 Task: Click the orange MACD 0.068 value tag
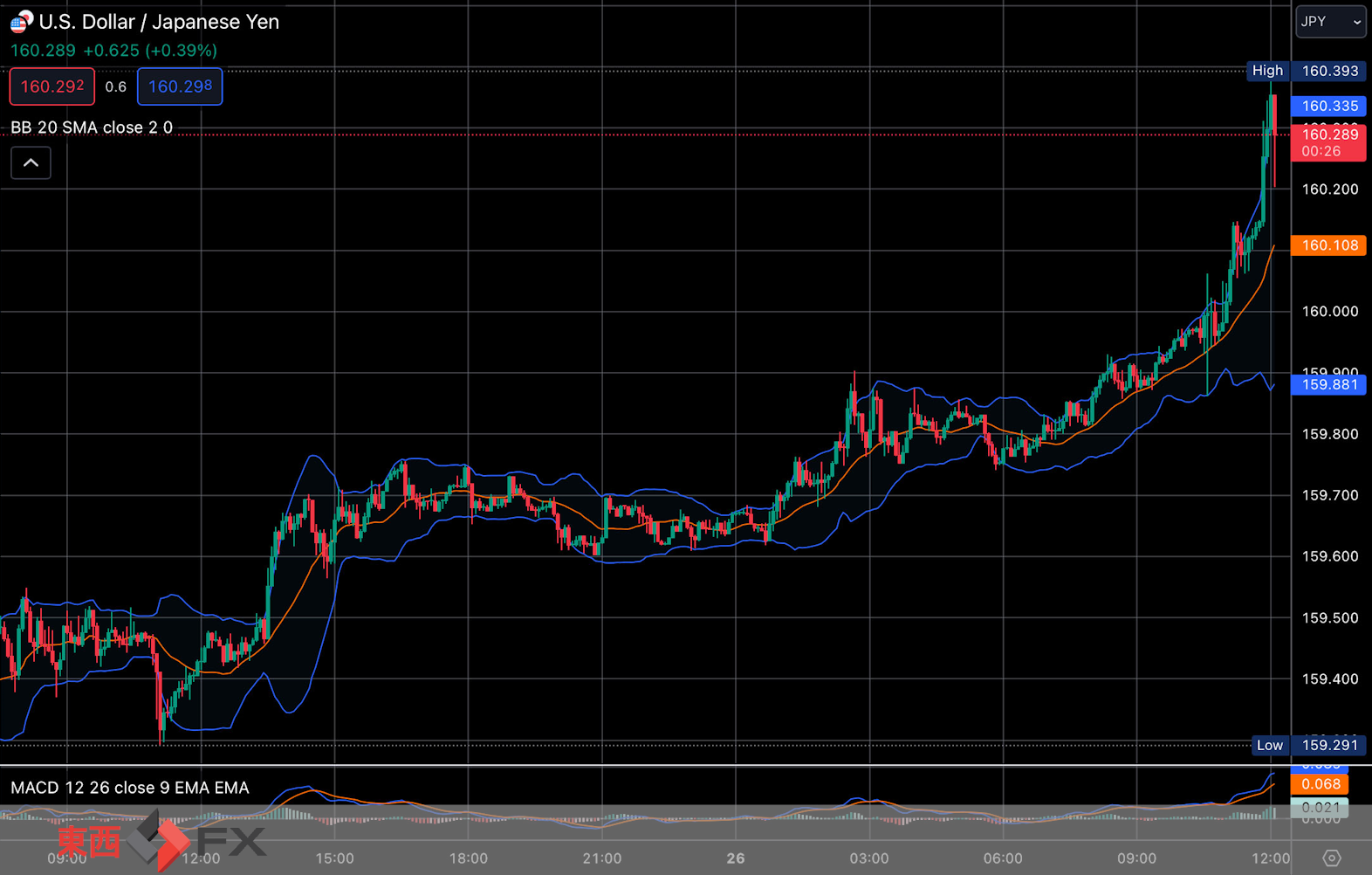coord(1320,784)
